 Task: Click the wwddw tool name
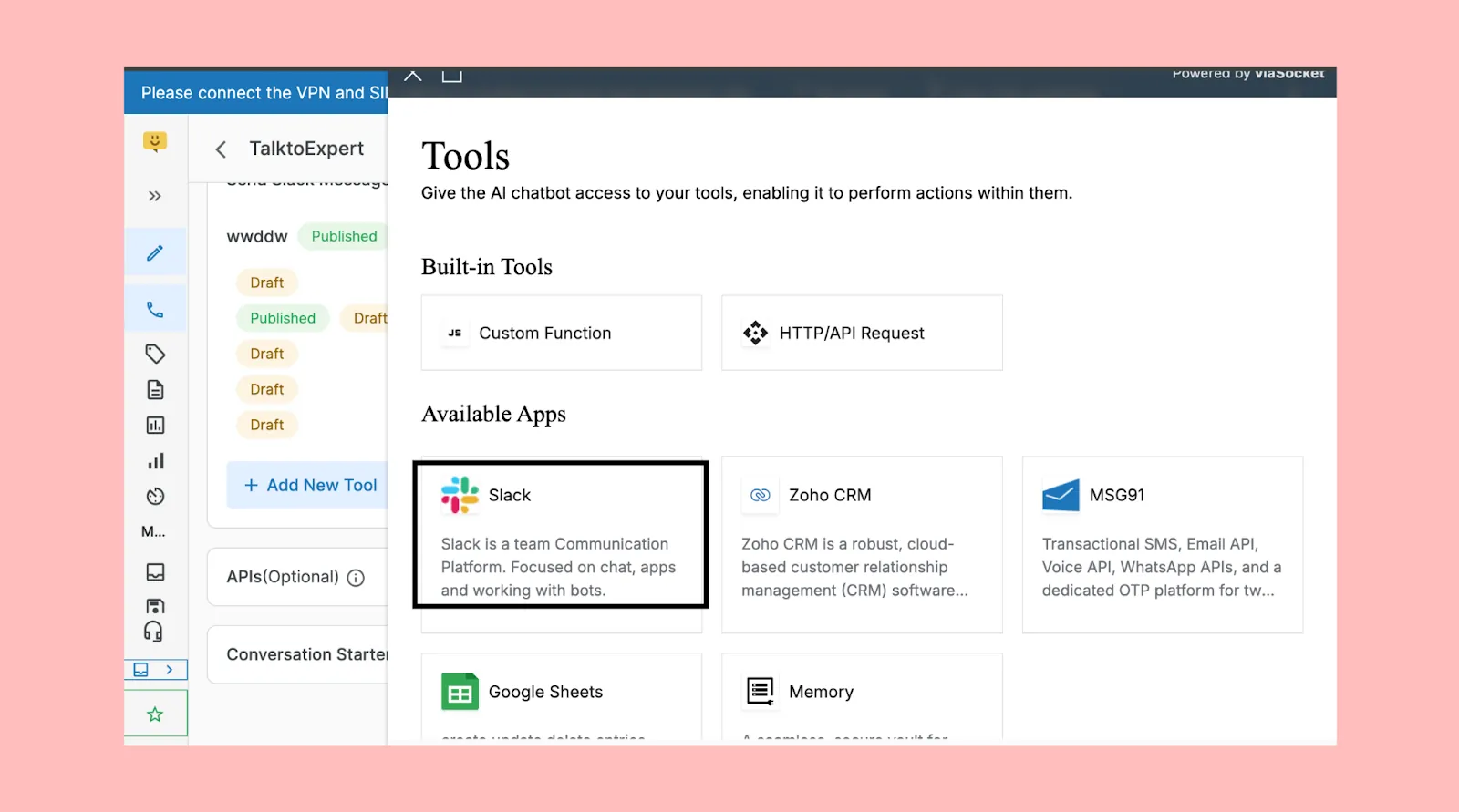[257, 237]
